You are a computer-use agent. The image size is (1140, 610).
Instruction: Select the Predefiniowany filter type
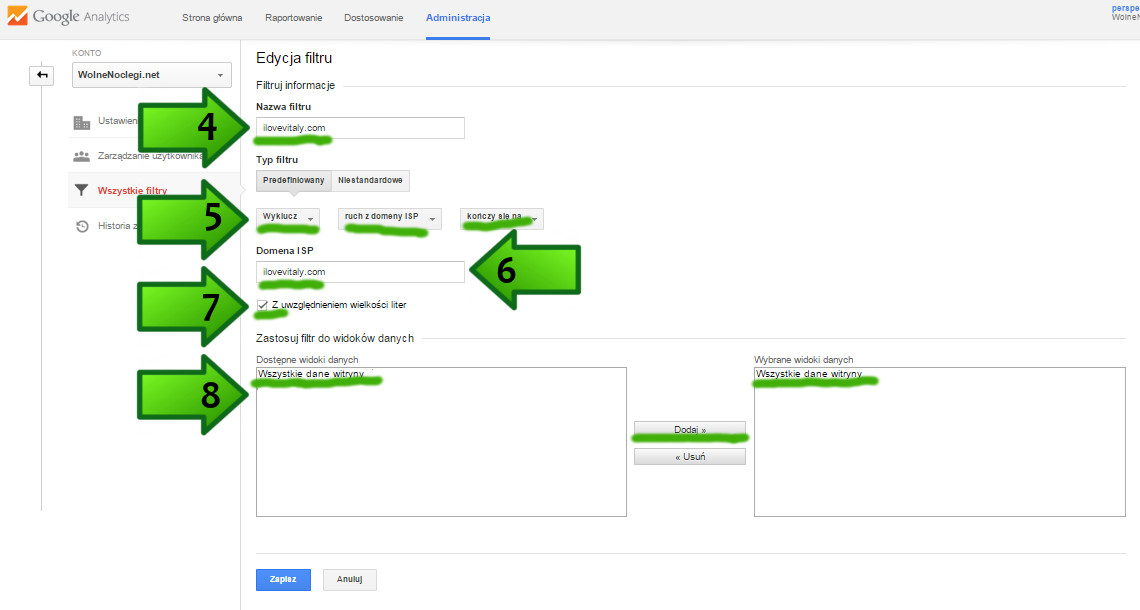(x=293, y=181)
